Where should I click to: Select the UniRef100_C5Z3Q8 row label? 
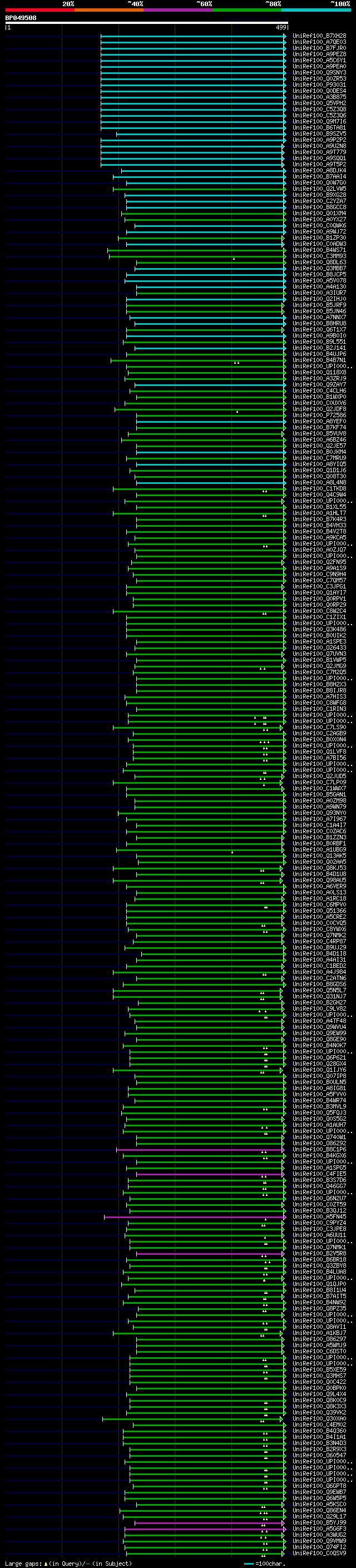(x=319, y=109)
